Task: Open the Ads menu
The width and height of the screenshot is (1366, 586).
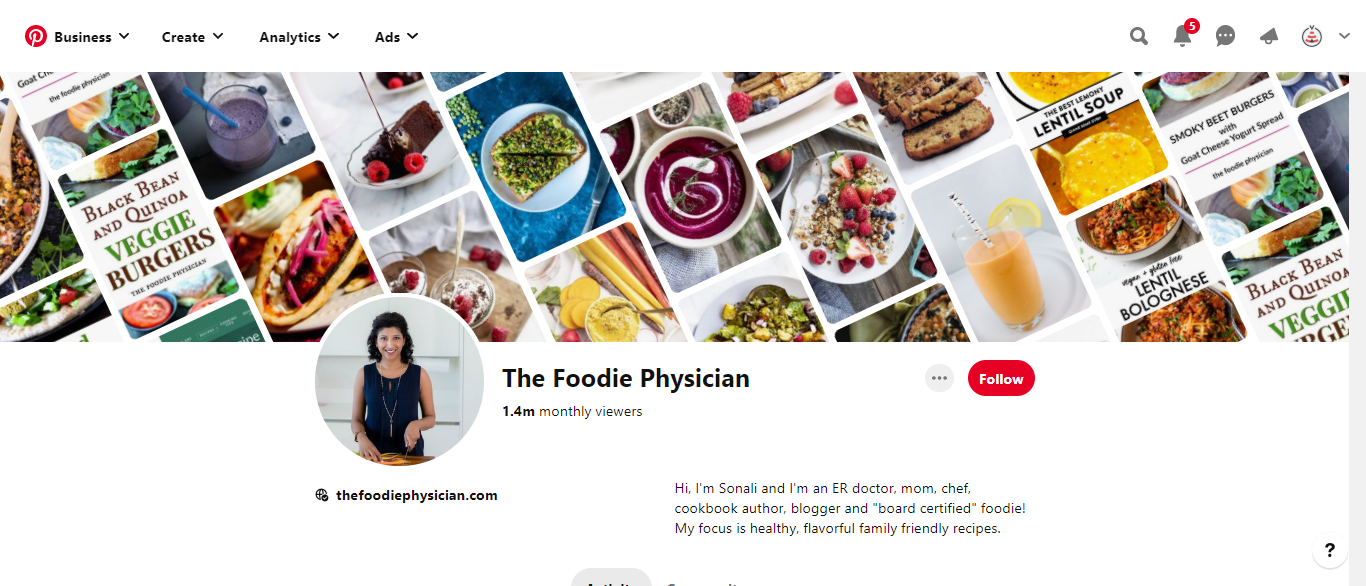Action: click(x=397, y=37)
